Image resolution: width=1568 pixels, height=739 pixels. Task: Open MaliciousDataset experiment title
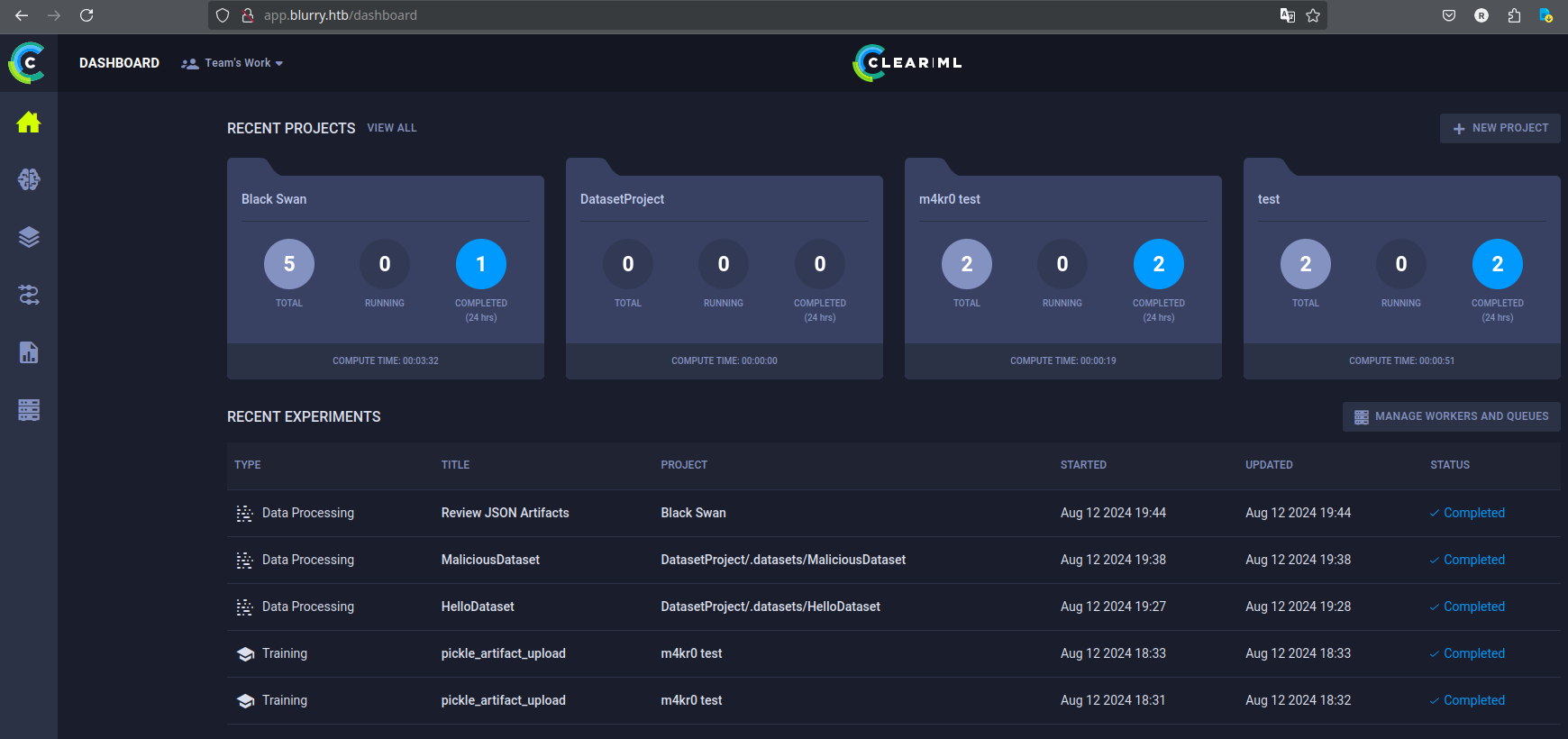pyautogui.click(x=490, y=560)
